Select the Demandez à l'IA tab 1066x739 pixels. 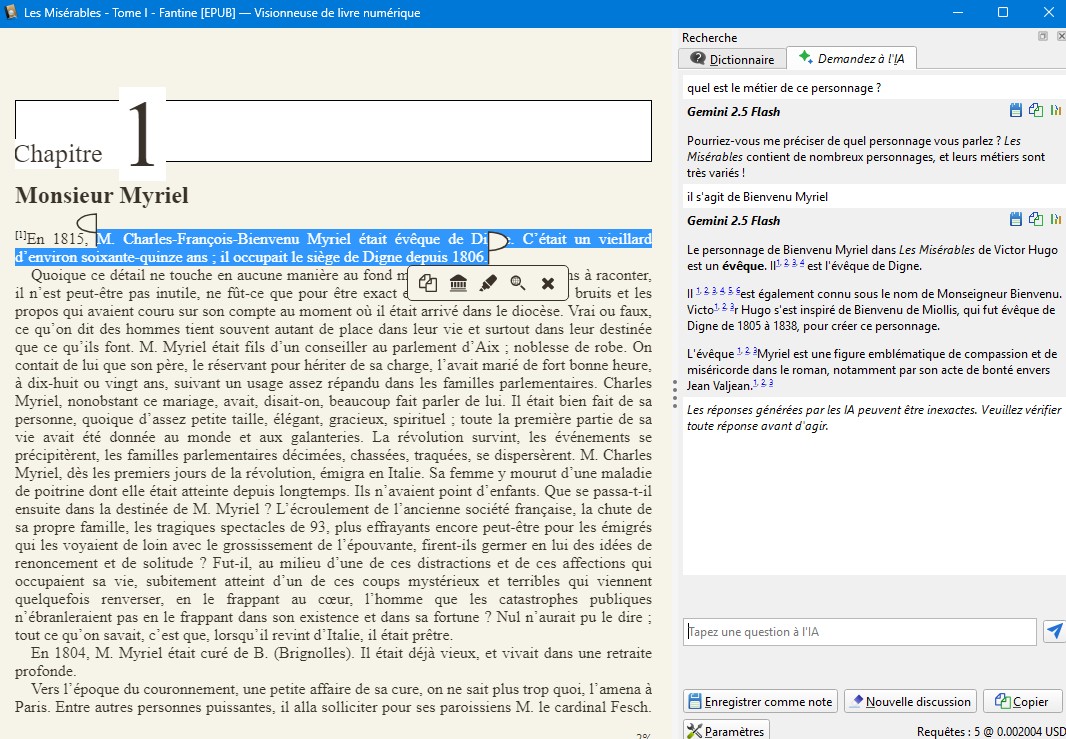click(x=851, y=59)
